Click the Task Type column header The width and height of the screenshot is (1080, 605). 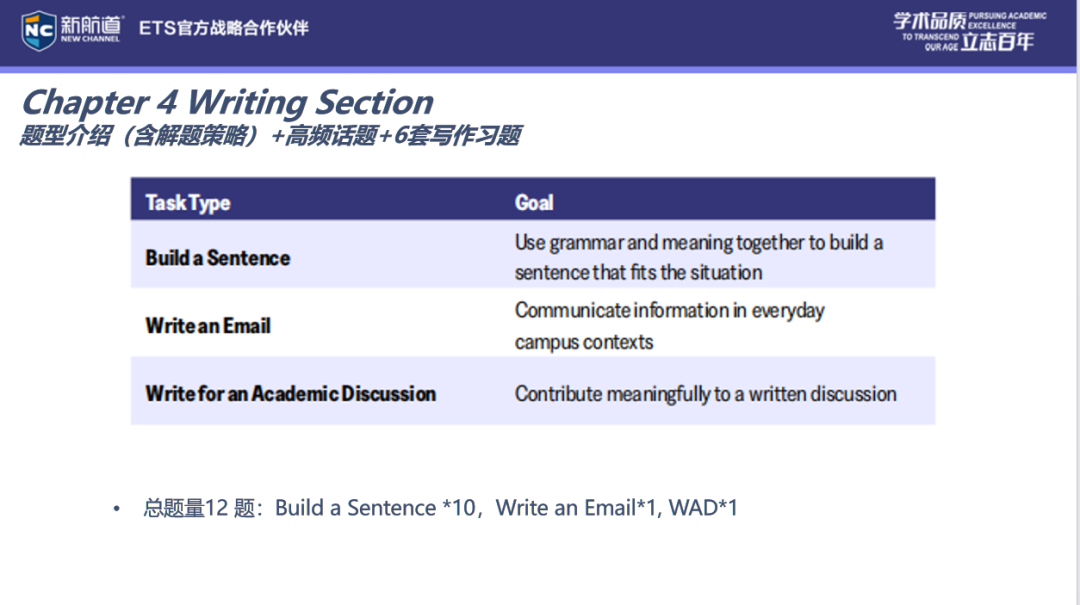point(188,202)
